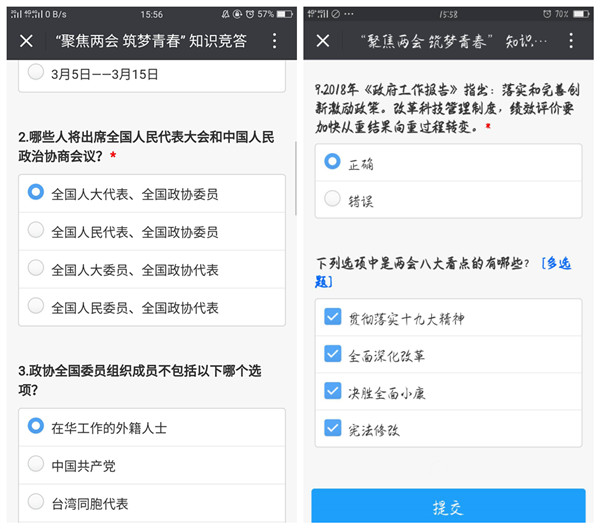Choose 全国人民委员、全国政协代表 option

click(36, 307)
